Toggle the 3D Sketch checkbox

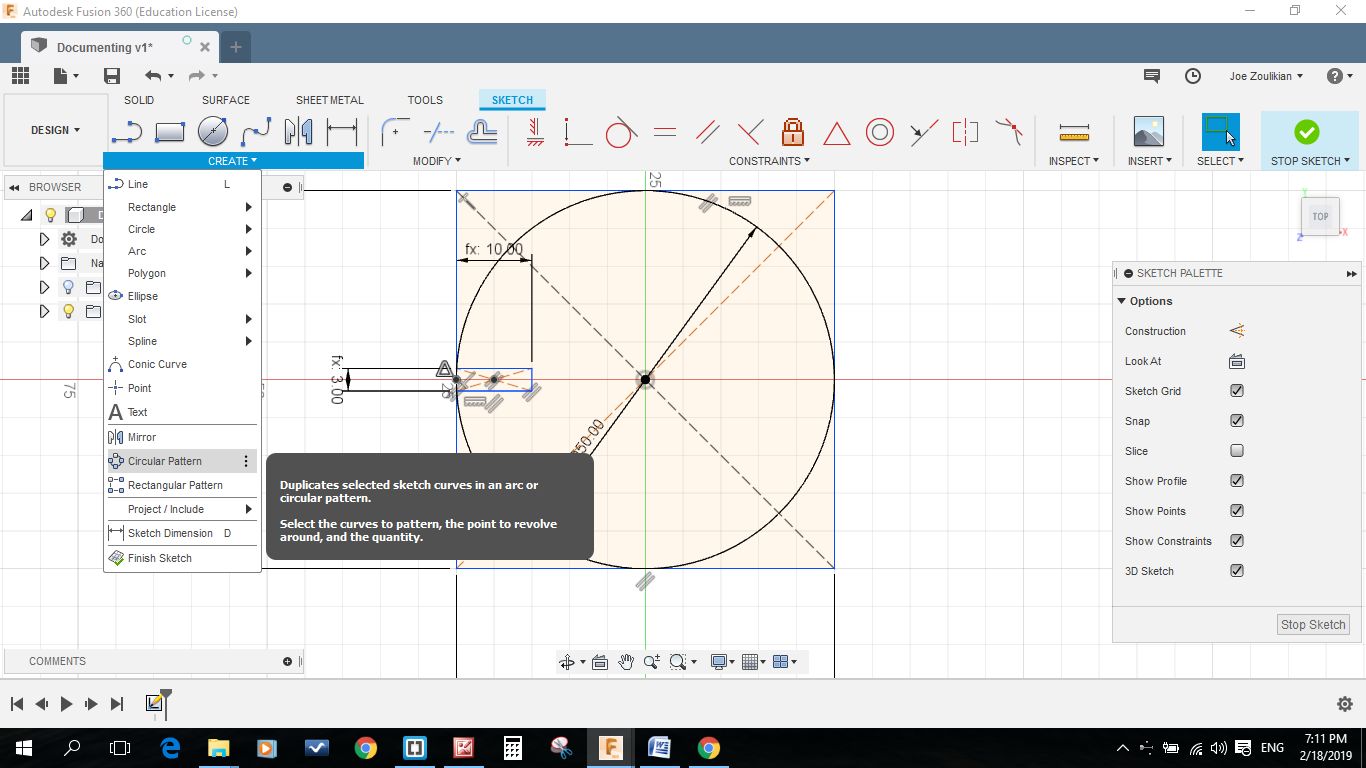coord(1237,571)
